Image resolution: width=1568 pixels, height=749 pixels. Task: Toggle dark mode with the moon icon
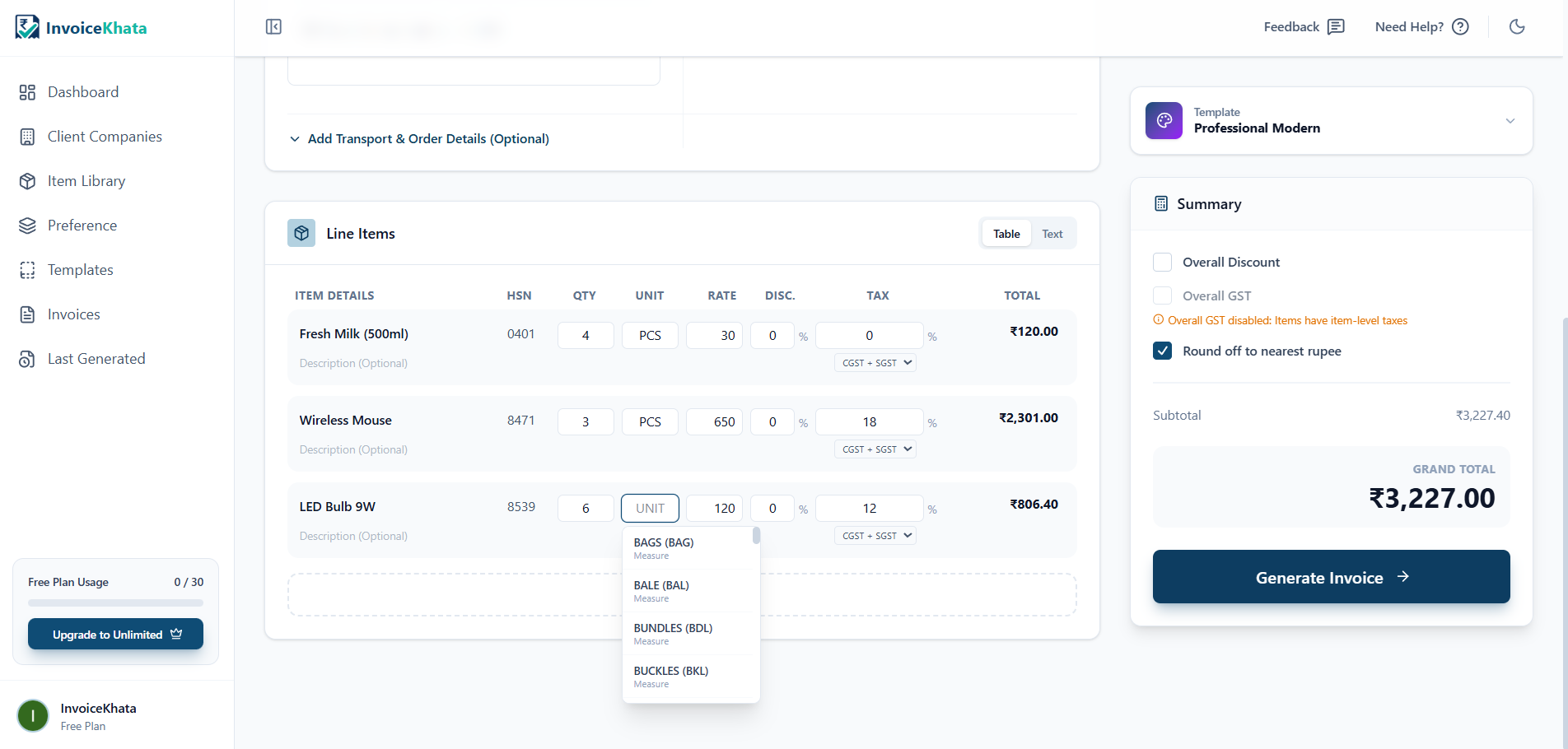1517,26
